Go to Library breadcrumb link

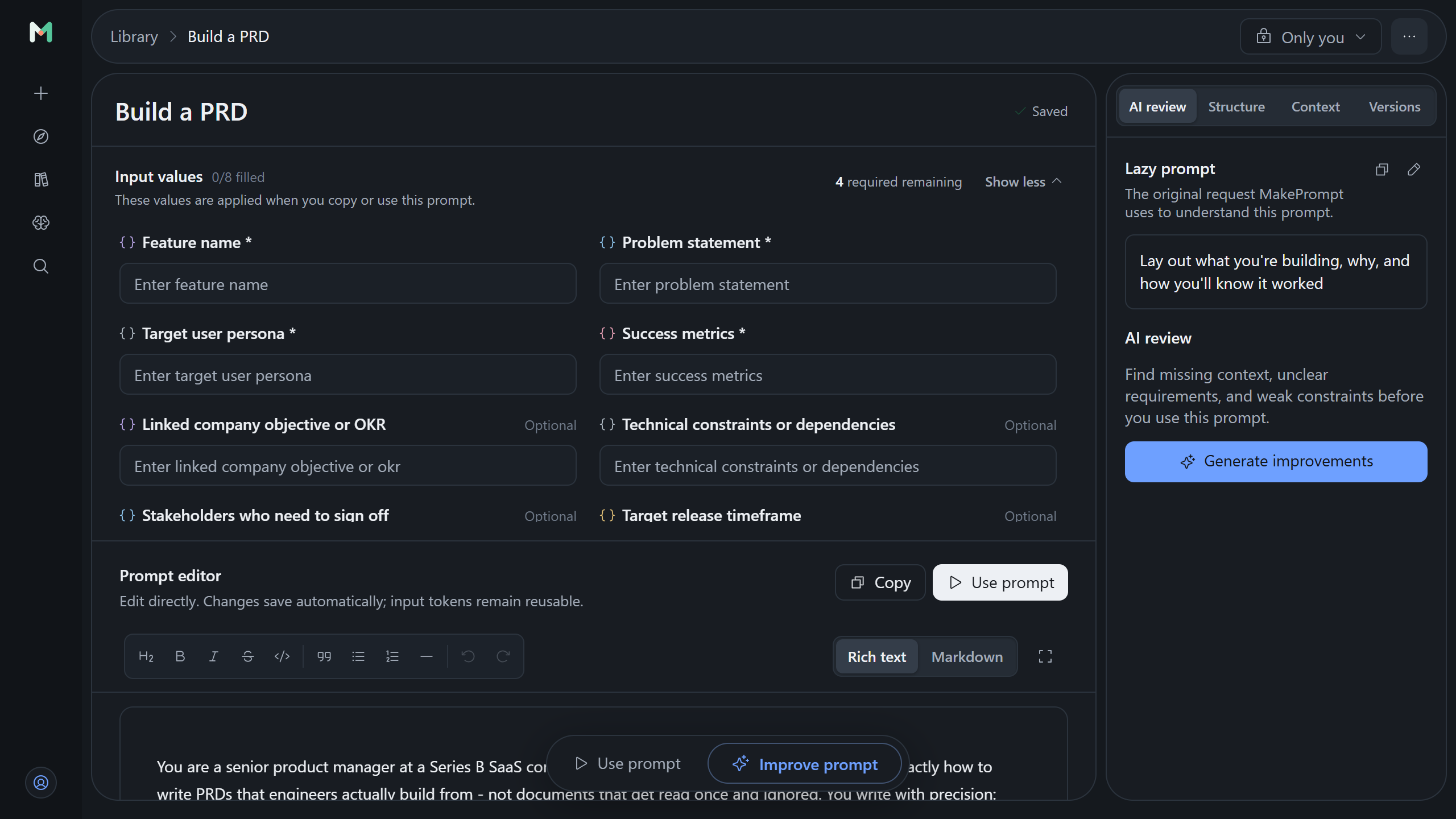pos(134,37)
